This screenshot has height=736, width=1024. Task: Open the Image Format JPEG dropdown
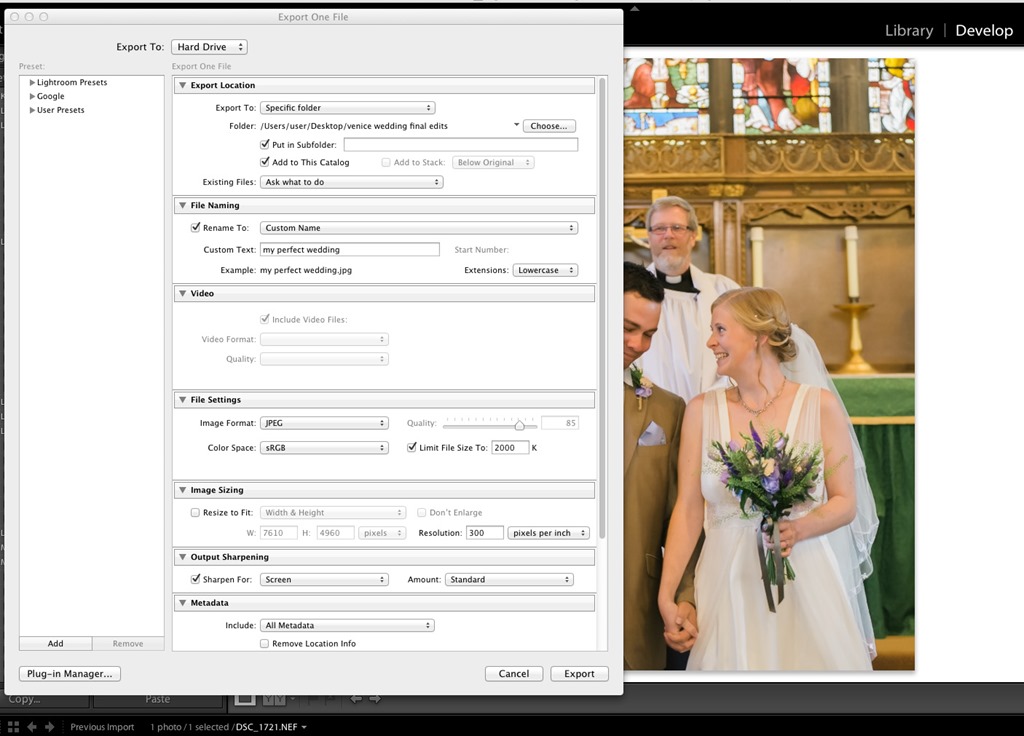tap(324, 424)
